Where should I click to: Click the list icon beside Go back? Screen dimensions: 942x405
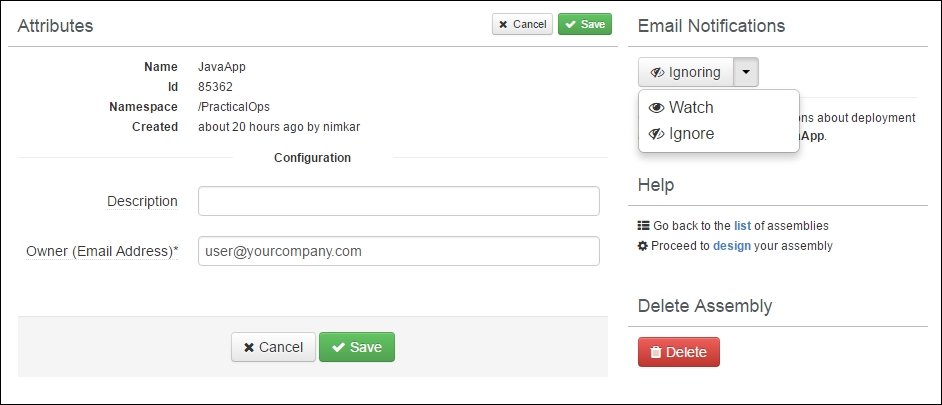pyautogui.click(x=643, y=226)
